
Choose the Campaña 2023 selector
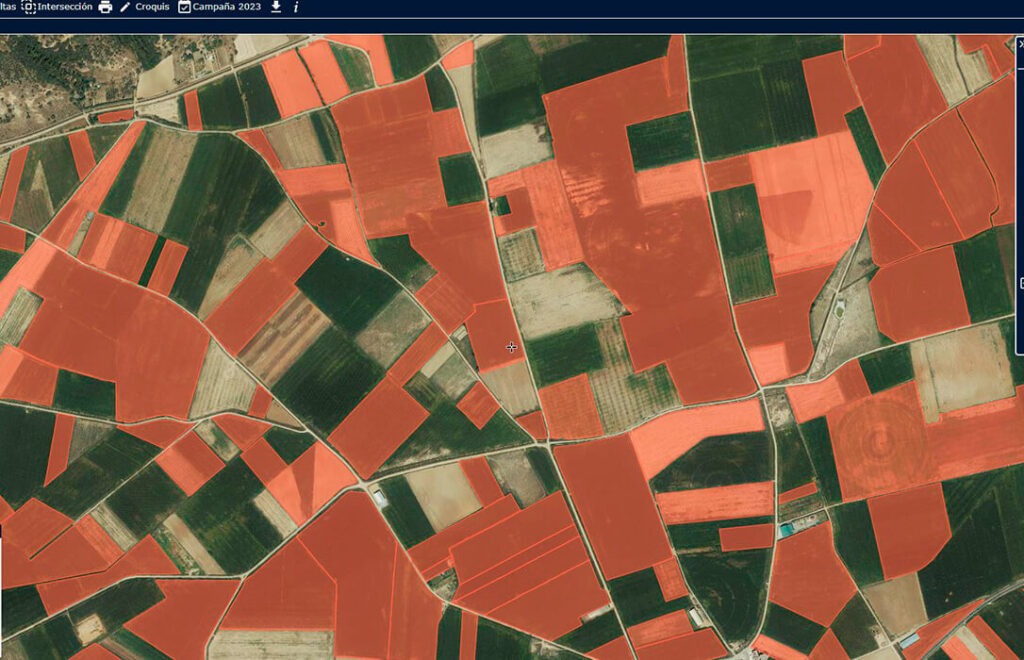coord(227,7)
